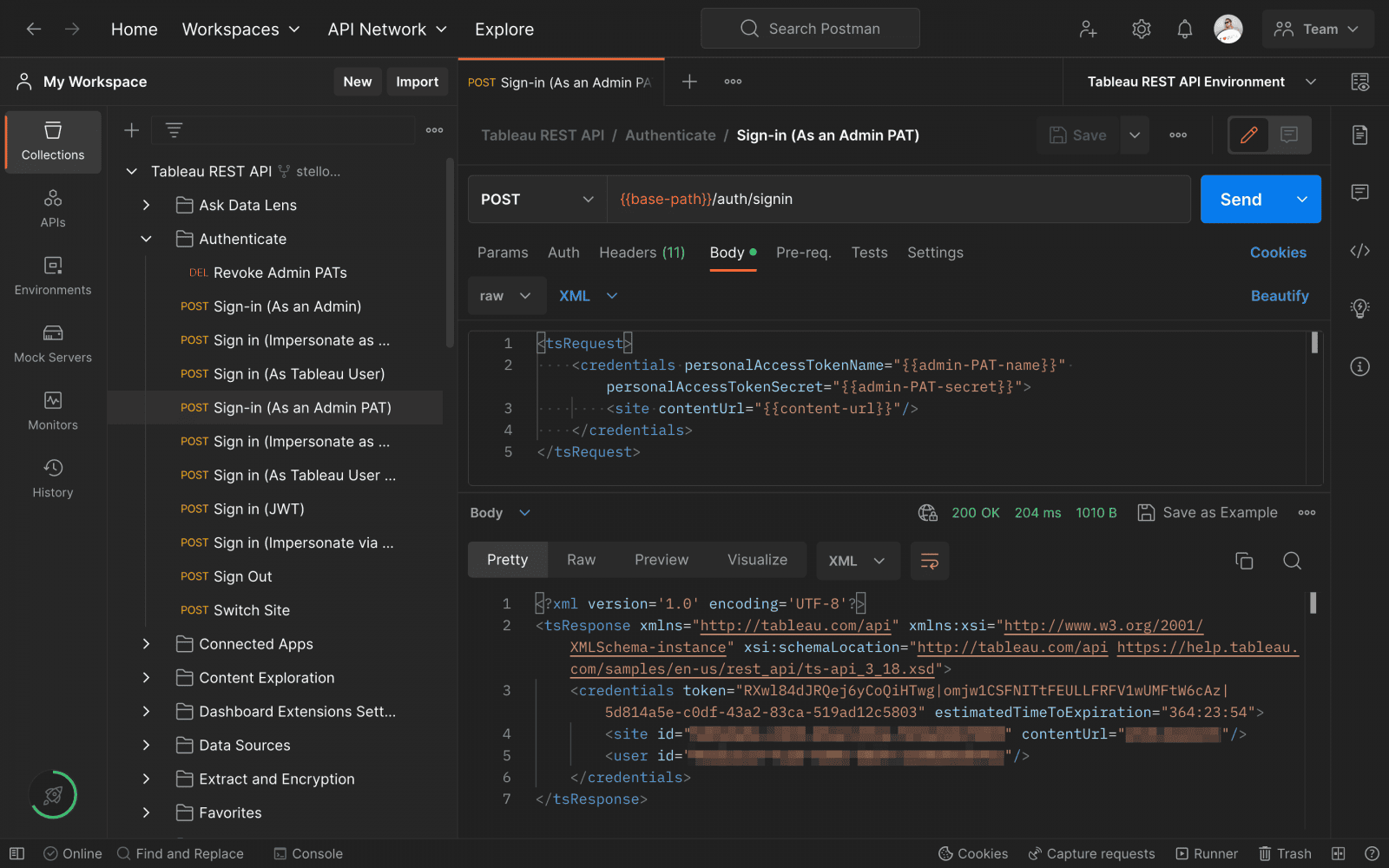Switch to the Headers tab
Screen dimensions: 1389x868
point(642,253)
